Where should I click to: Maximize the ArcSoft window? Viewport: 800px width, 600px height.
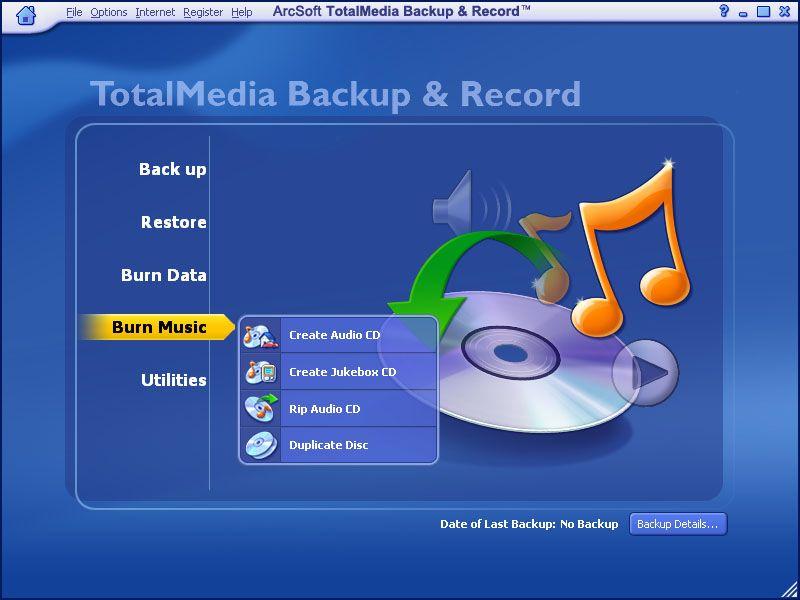763,11
